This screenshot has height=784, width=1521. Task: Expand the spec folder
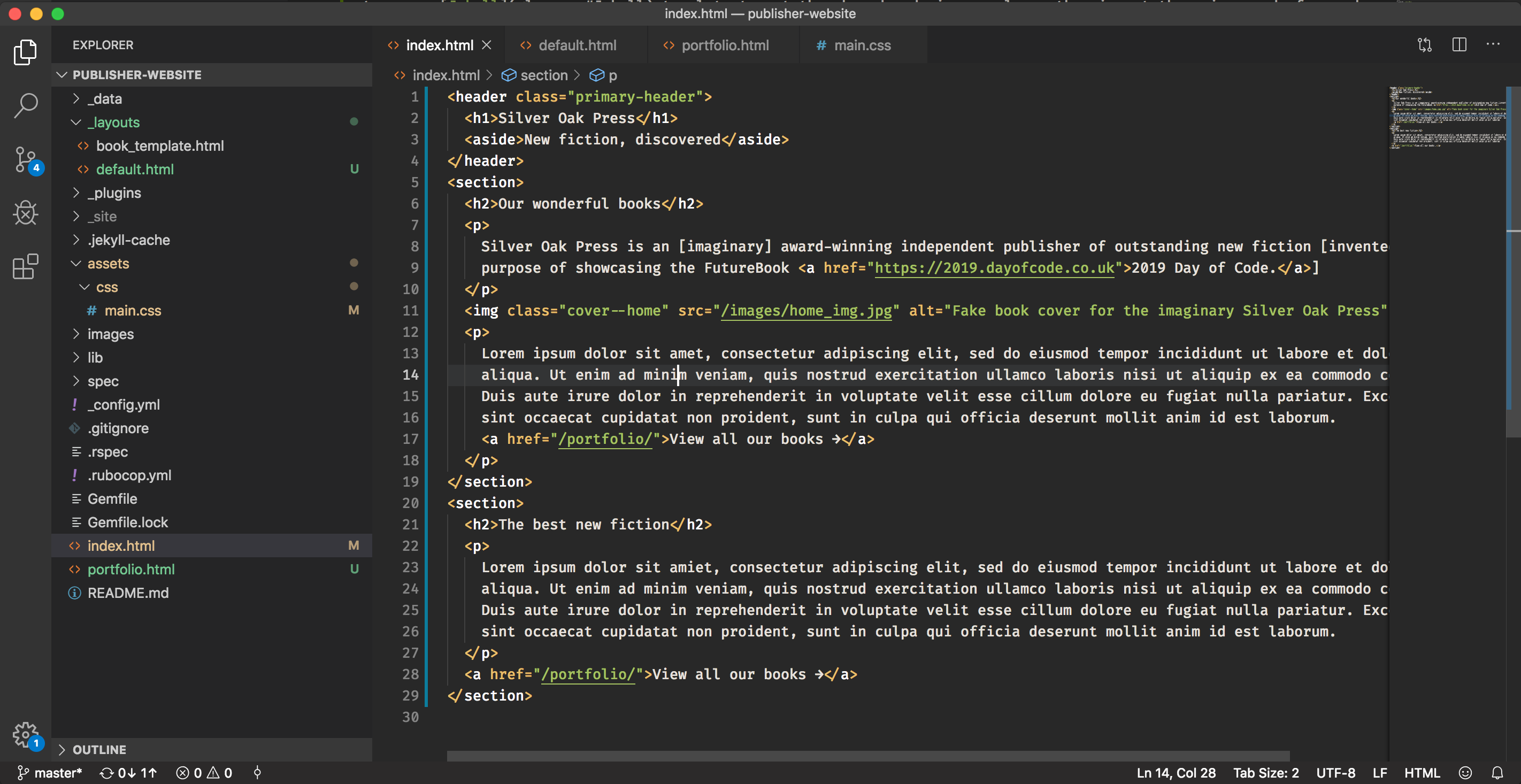click(212, 381)
